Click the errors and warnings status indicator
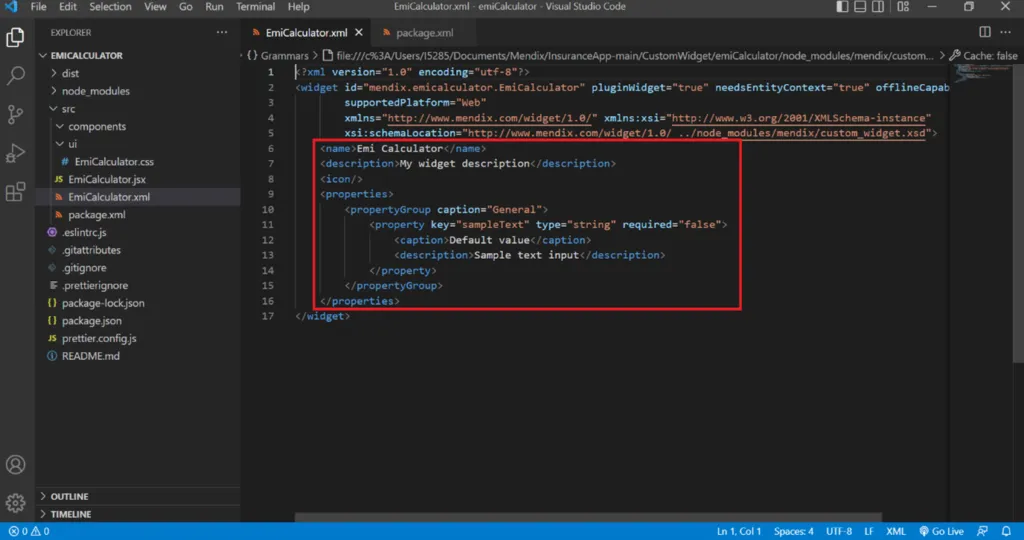Viewport: 1024px width, 540px height. pos(29,532)
